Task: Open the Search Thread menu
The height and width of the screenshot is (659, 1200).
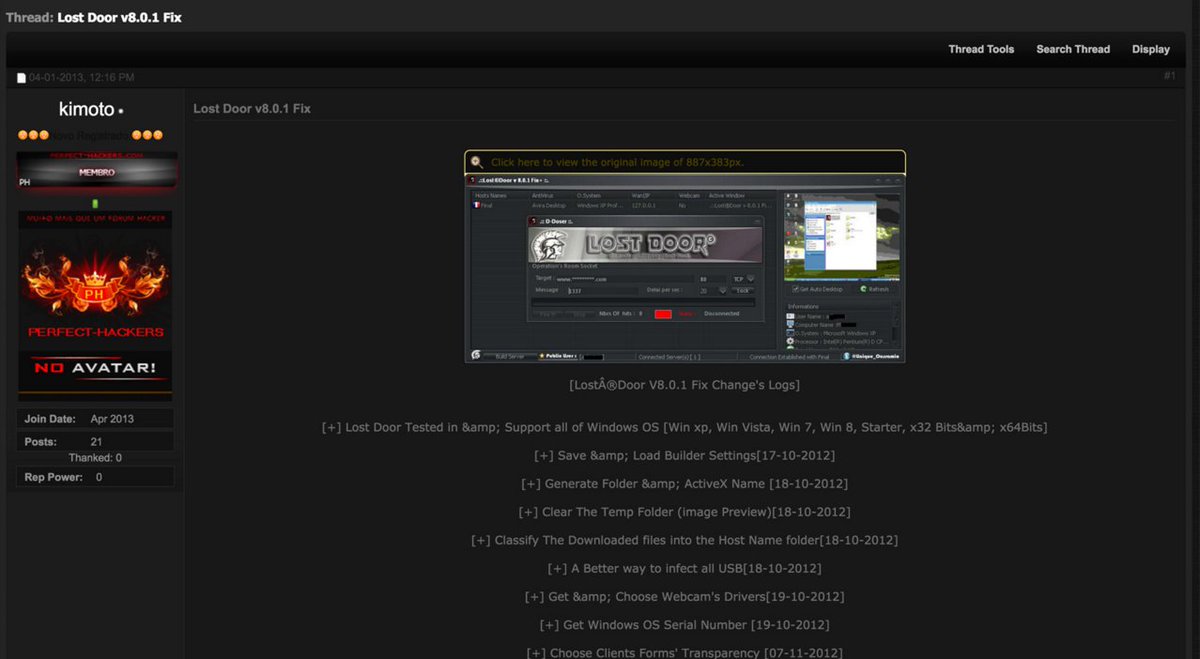Action: pos(1073,49)
